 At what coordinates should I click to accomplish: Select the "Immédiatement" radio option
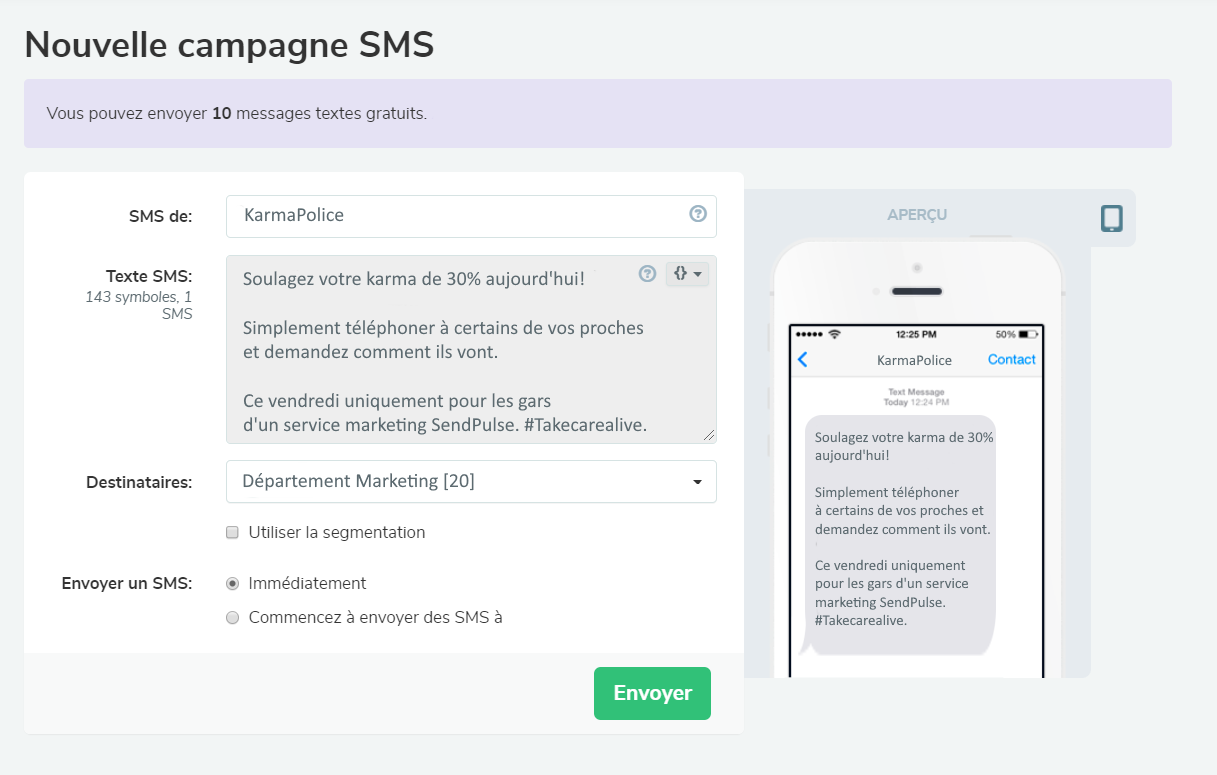(233, 583)
